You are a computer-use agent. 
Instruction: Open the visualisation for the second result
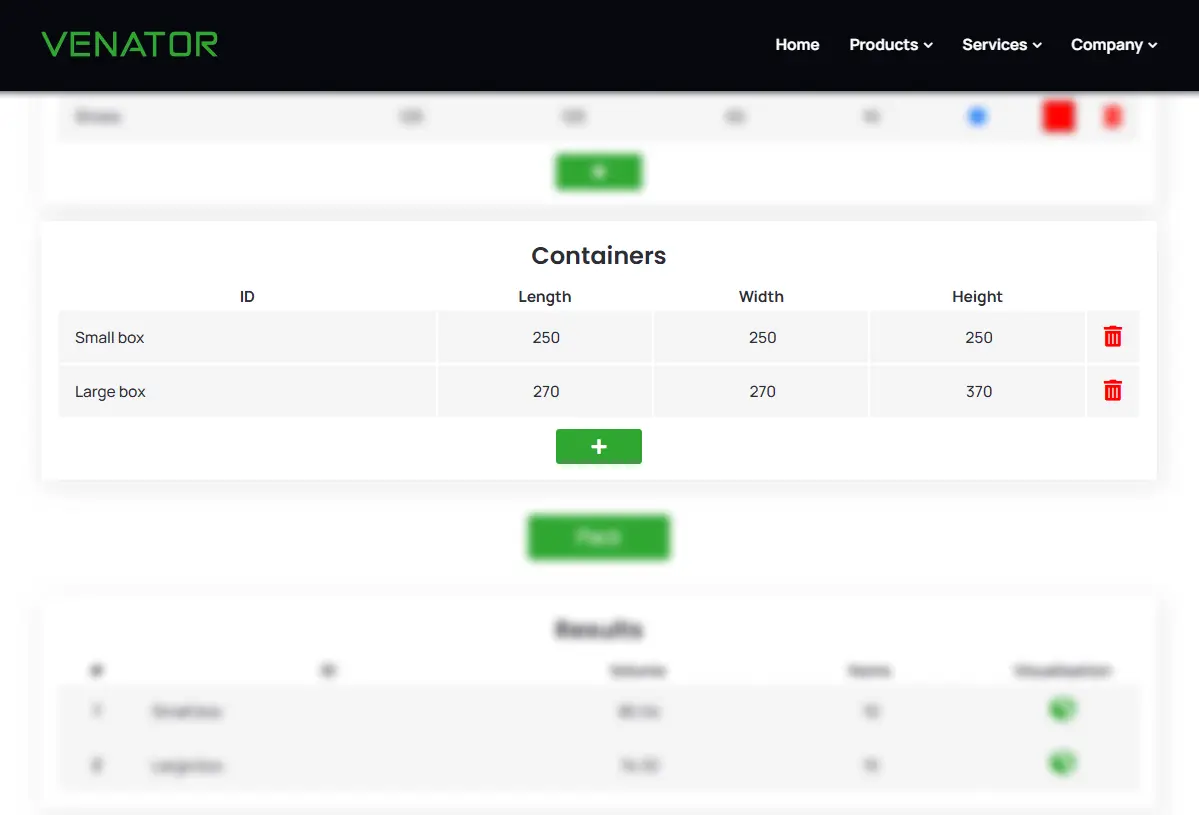pos(1063,763)
